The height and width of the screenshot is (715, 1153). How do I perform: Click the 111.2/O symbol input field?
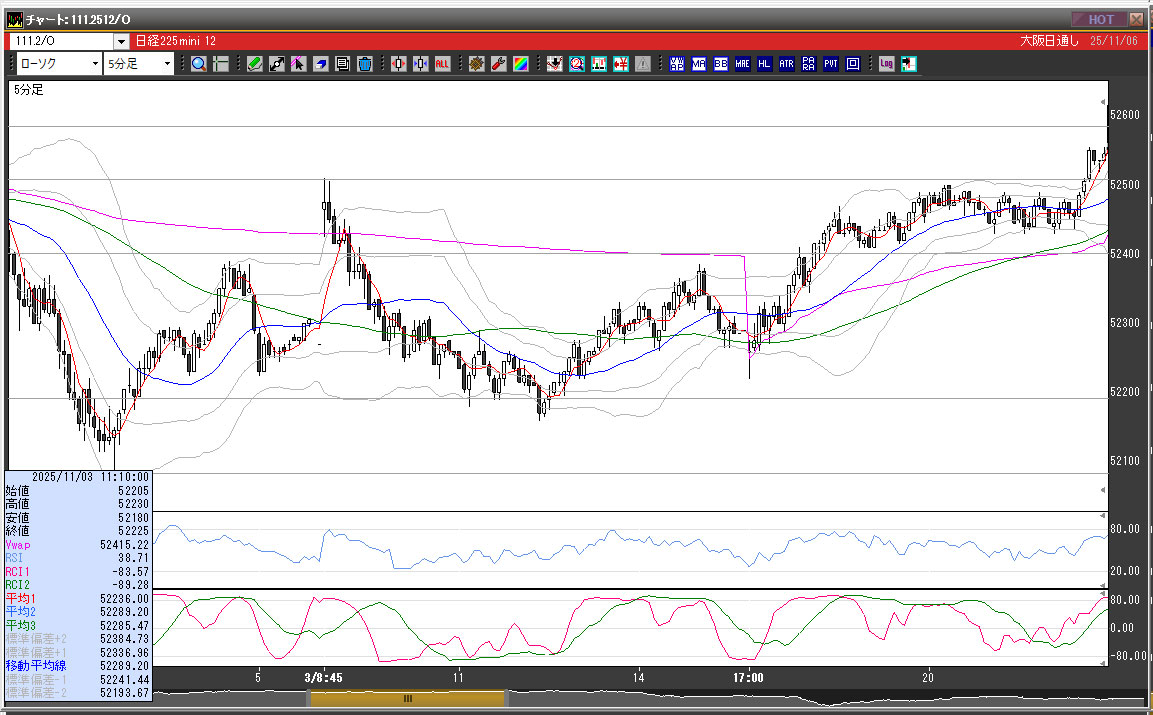tap(61, 41)
